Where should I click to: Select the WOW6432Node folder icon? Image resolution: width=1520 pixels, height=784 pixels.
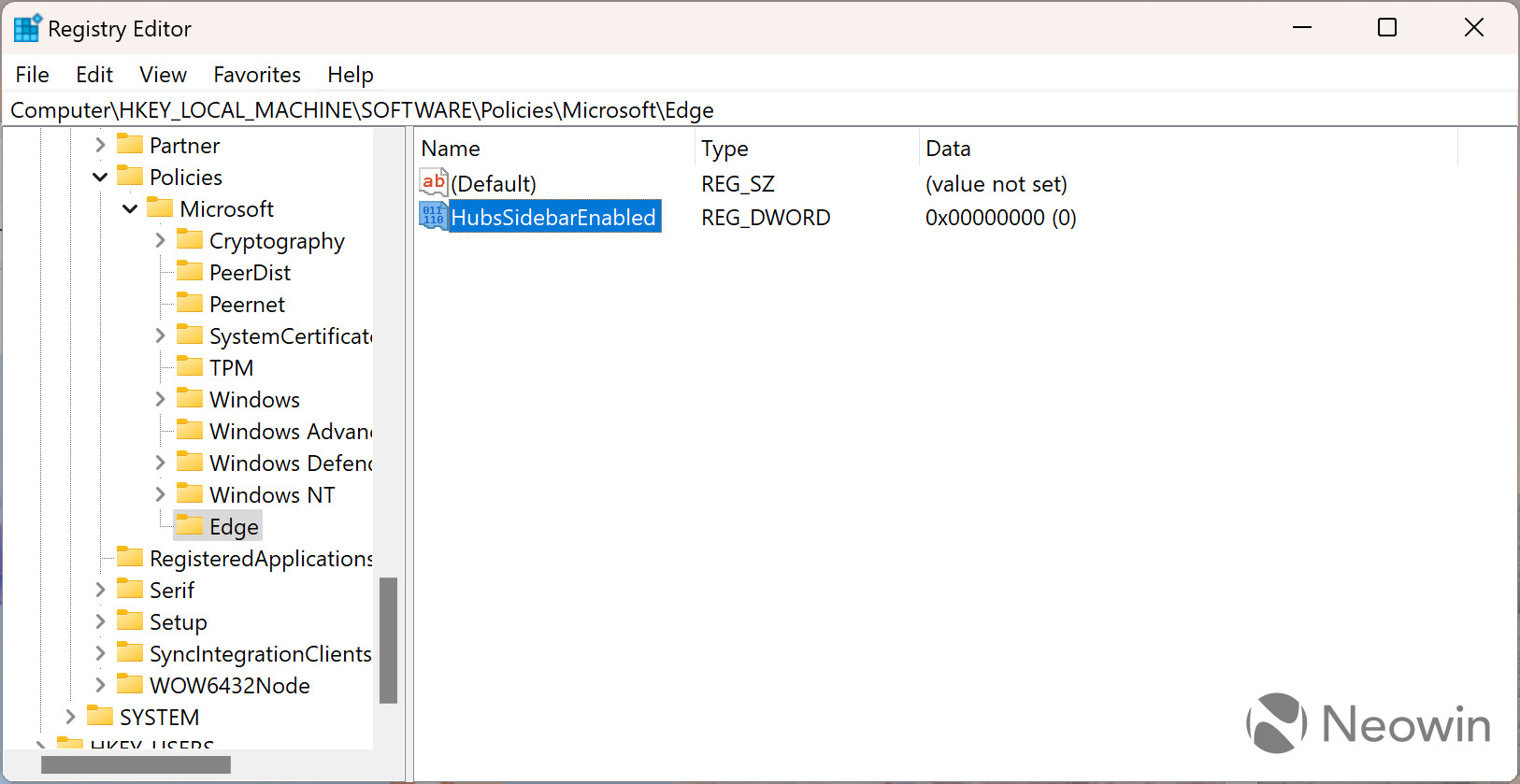(x=130, y=684)
